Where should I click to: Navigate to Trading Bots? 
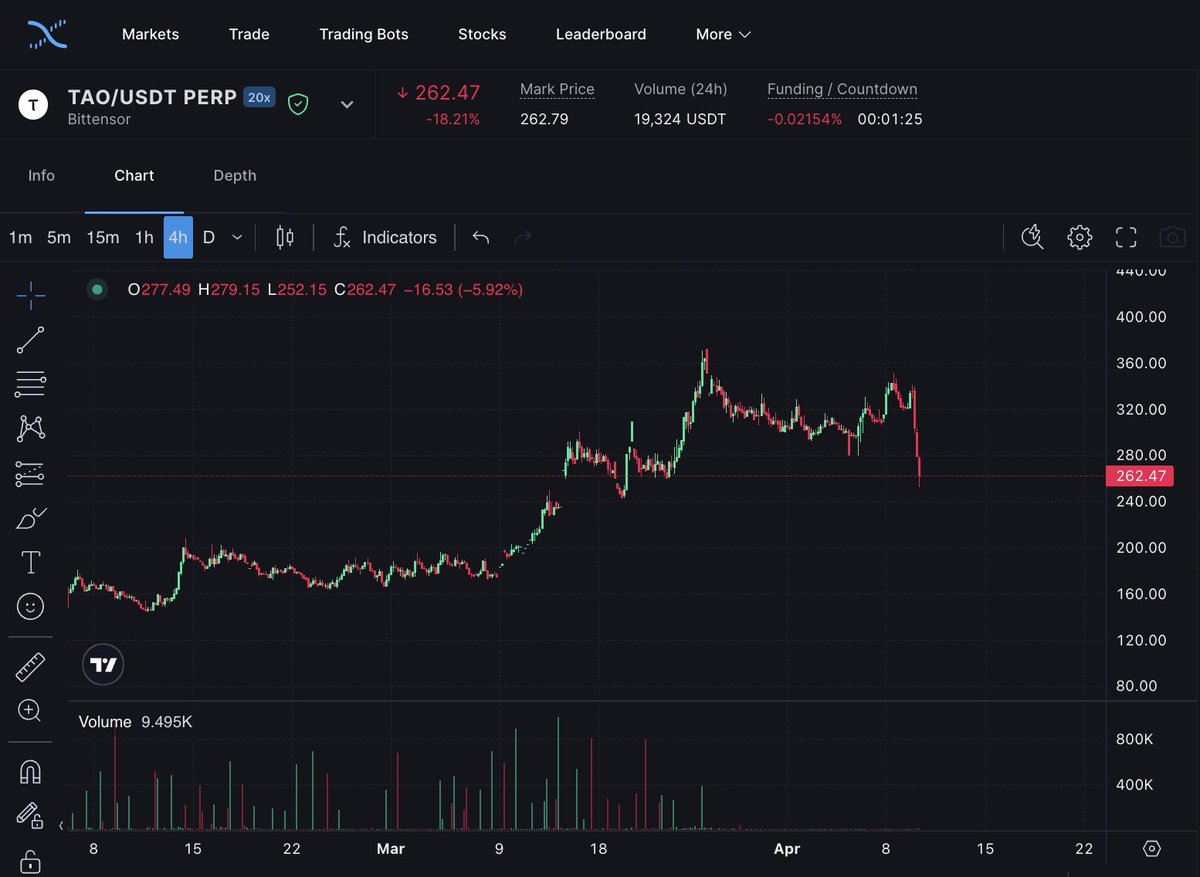click(x=364, y=34)
